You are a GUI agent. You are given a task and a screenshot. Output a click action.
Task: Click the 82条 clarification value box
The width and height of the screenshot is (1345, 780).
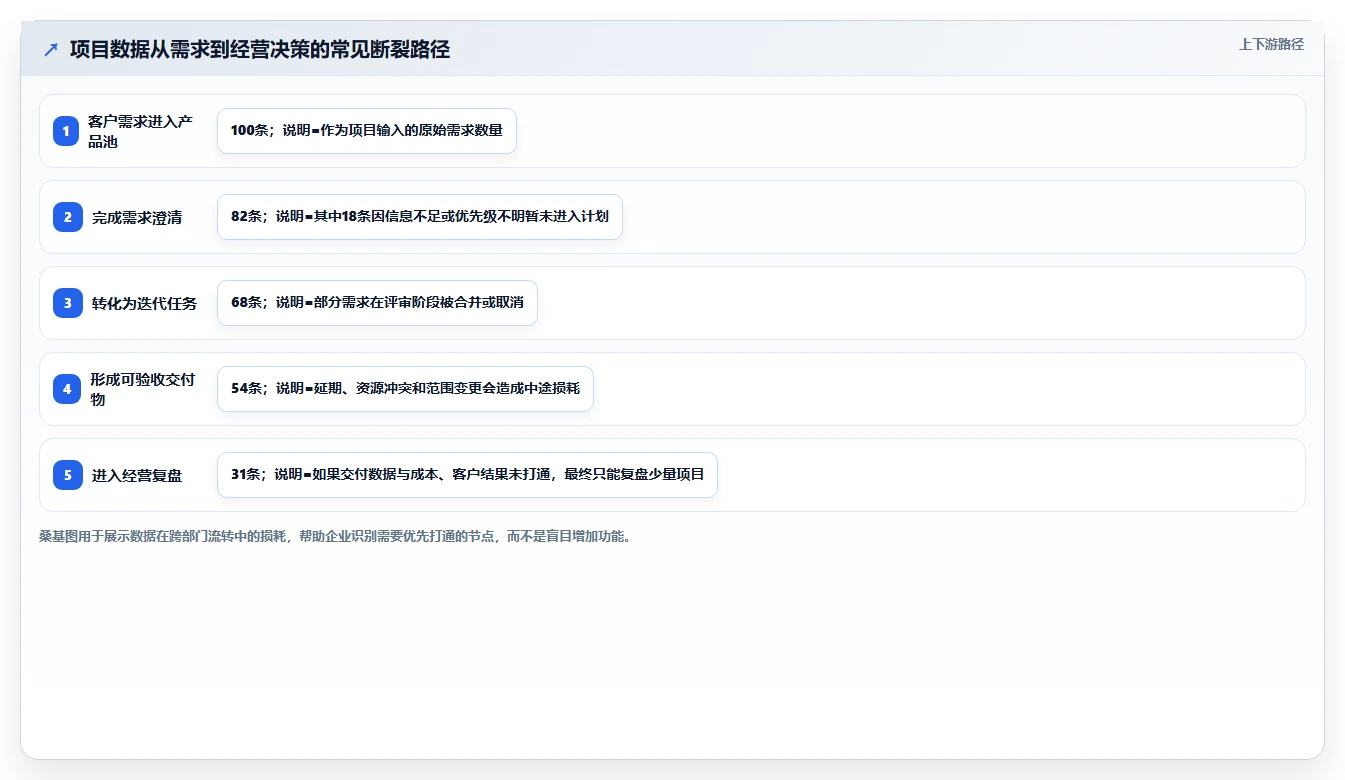click(420, 217)
